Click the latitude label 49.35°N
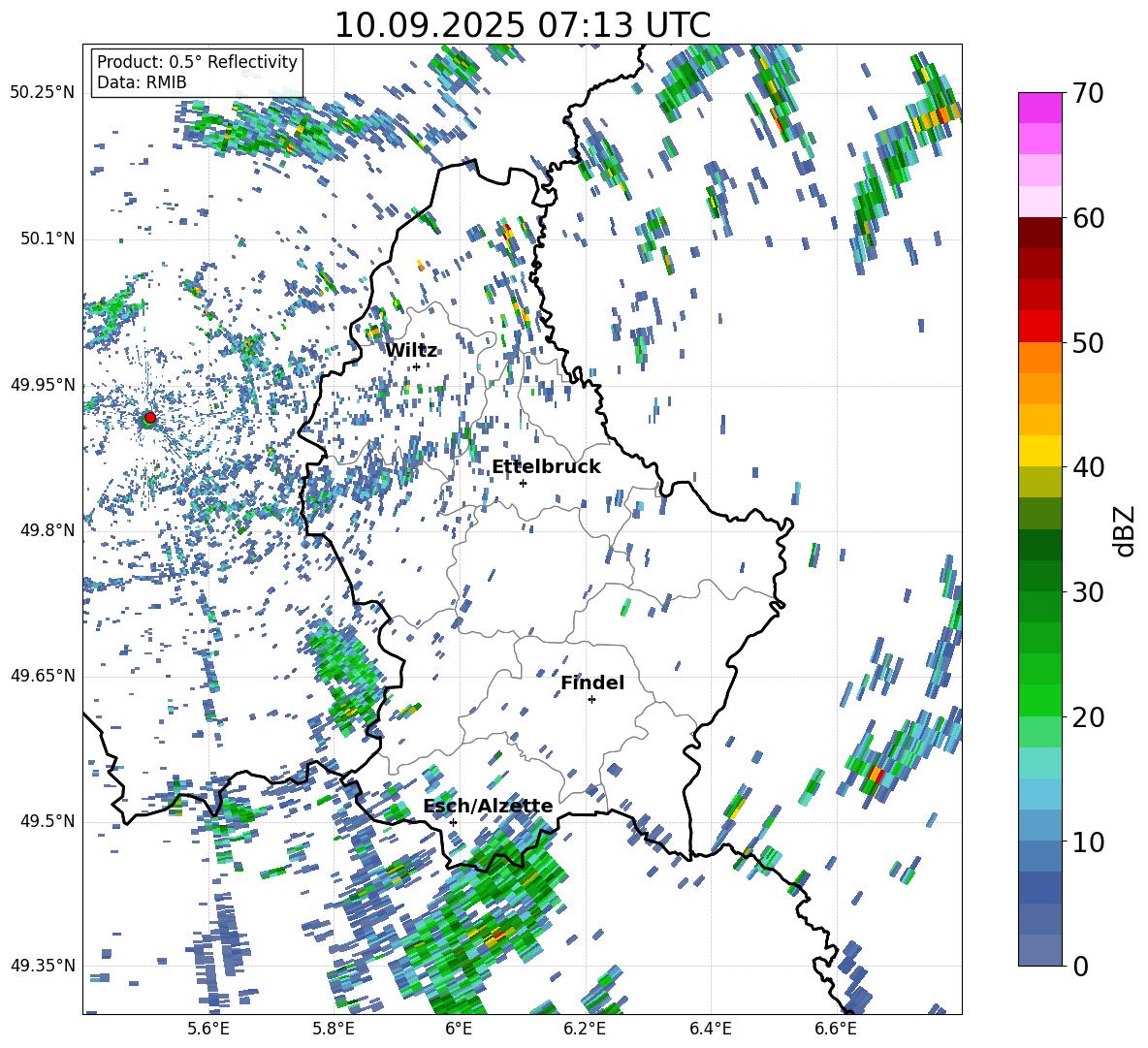The width and height of the screenshot is (1148, 1048). click(43, 966)
